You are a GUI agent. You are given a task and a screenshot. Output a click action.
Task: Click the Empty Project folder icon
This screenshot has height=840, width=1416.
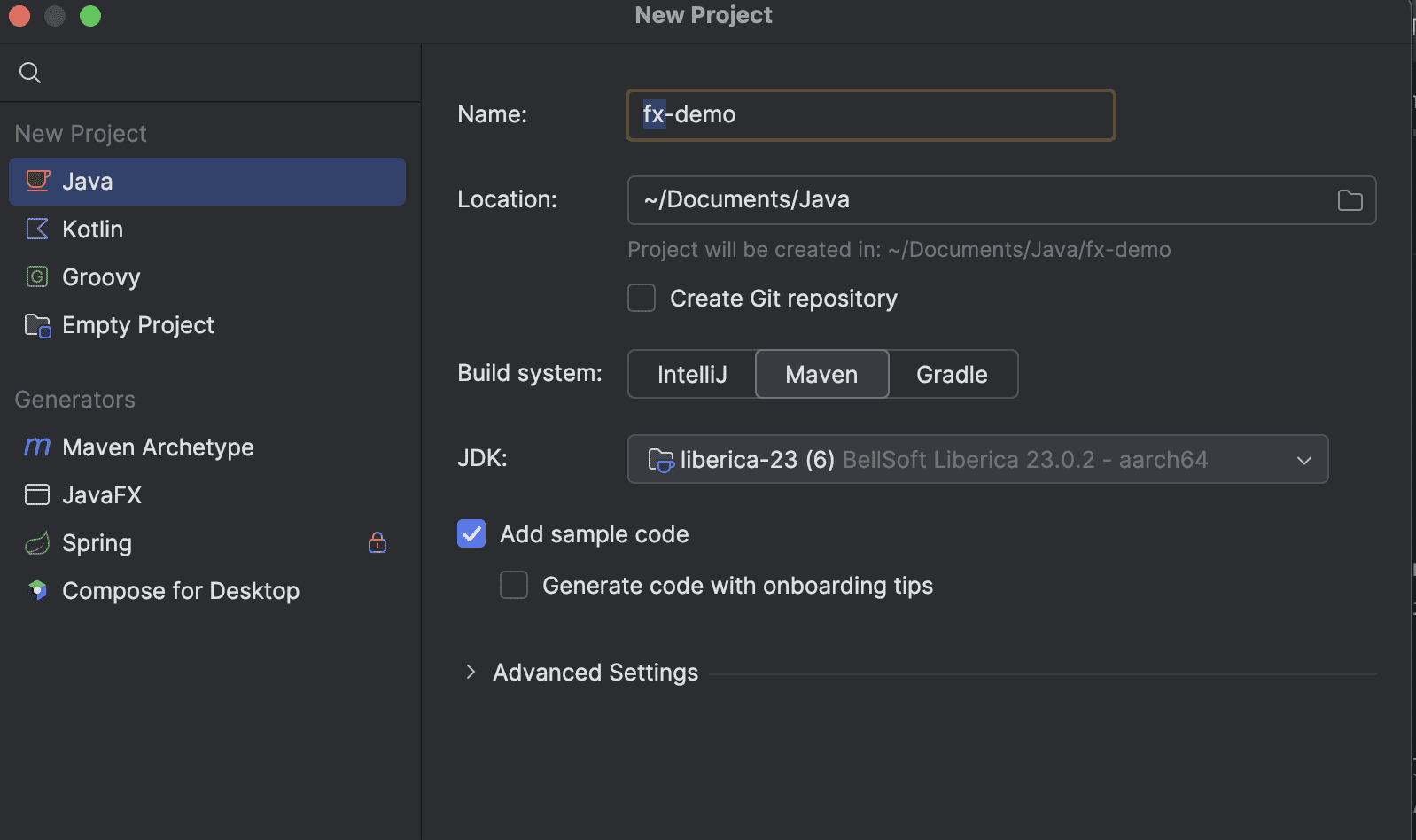[x=37, y=325]
